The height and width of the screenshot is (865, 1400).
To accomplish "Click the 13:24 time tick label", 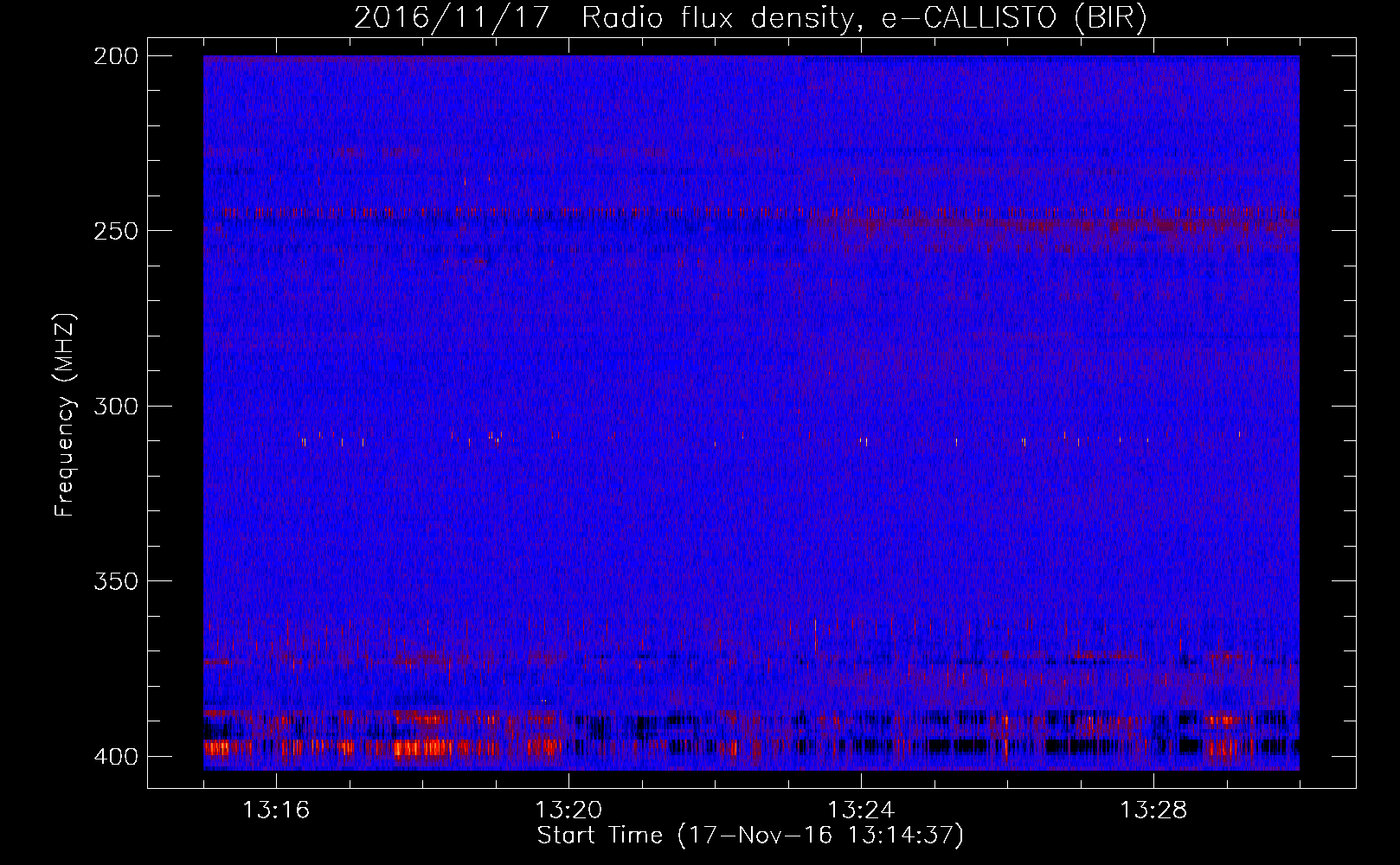I will pos(861,810).
